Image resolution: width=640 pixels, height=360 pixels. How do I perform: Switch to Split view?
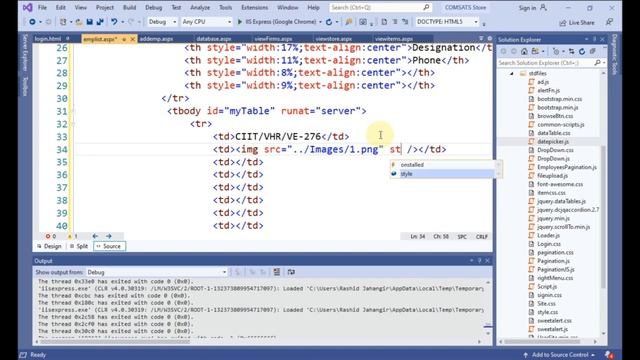point(79,246)
